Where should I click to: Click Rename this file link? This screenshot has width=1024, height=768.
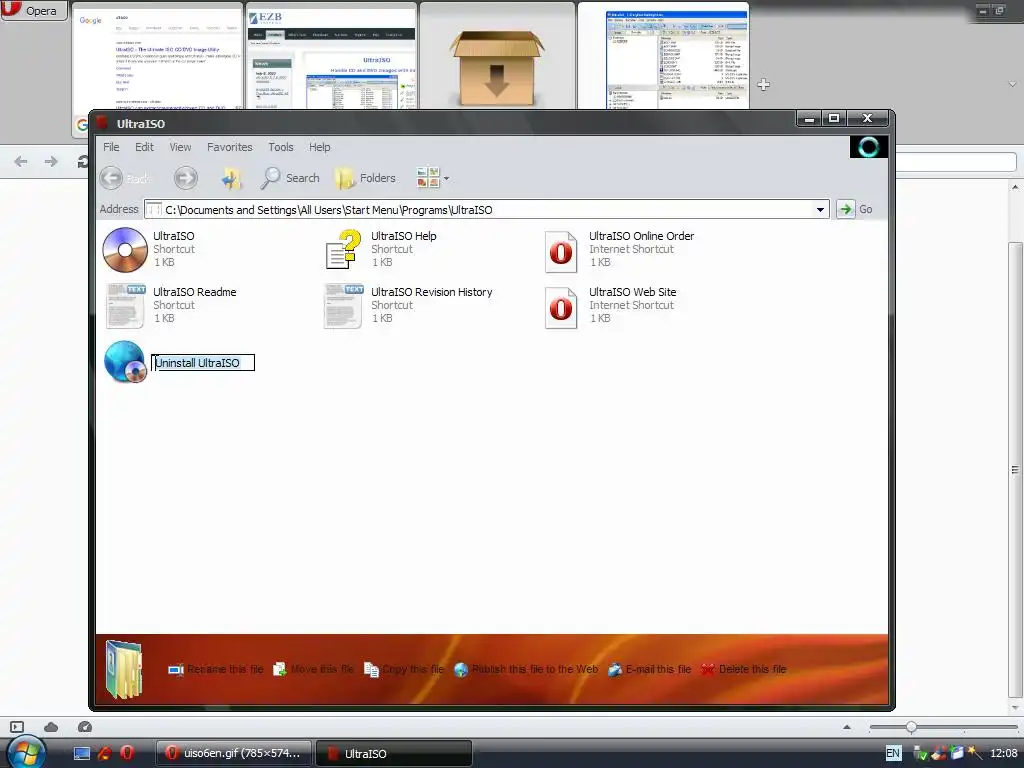pos(216,669)
